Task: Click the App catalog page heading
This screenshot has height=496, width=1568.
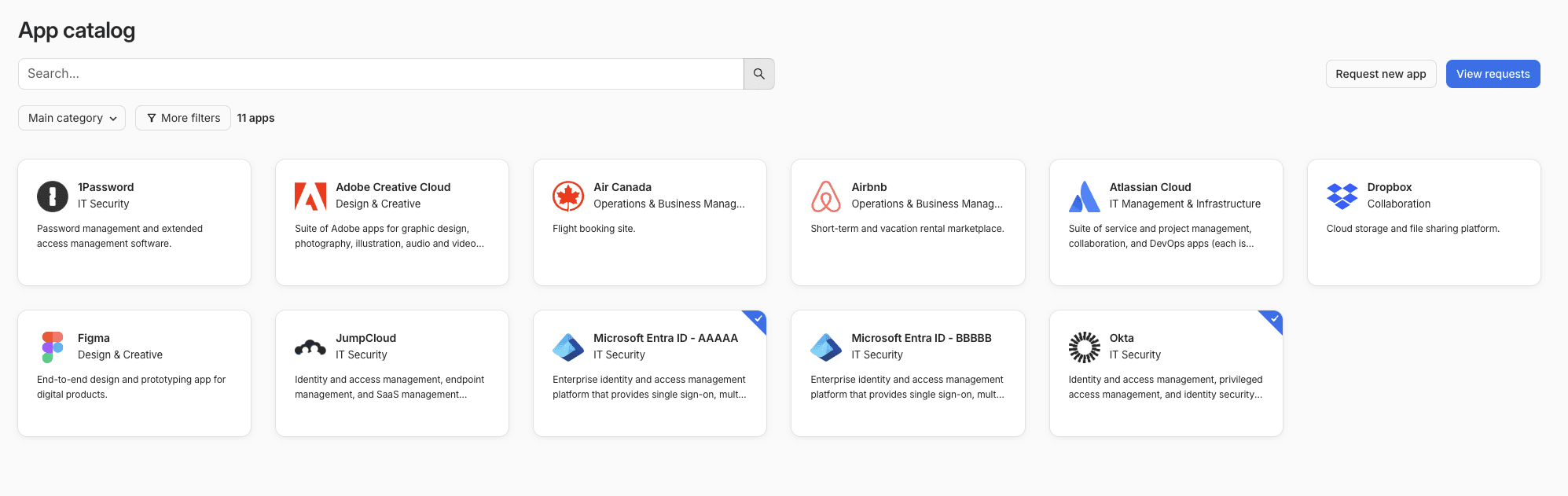Action: (77, 30)
